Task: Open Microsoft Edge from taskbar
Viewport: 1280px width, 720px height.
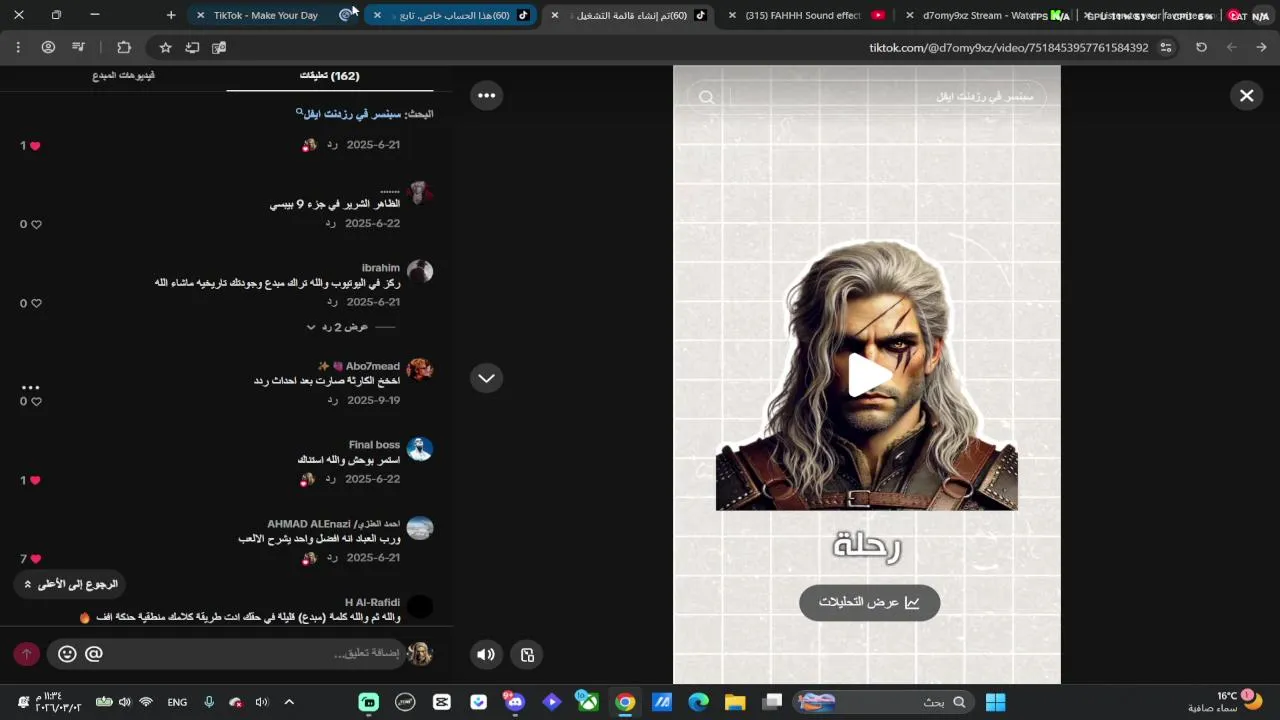Action: click(698, 702)
